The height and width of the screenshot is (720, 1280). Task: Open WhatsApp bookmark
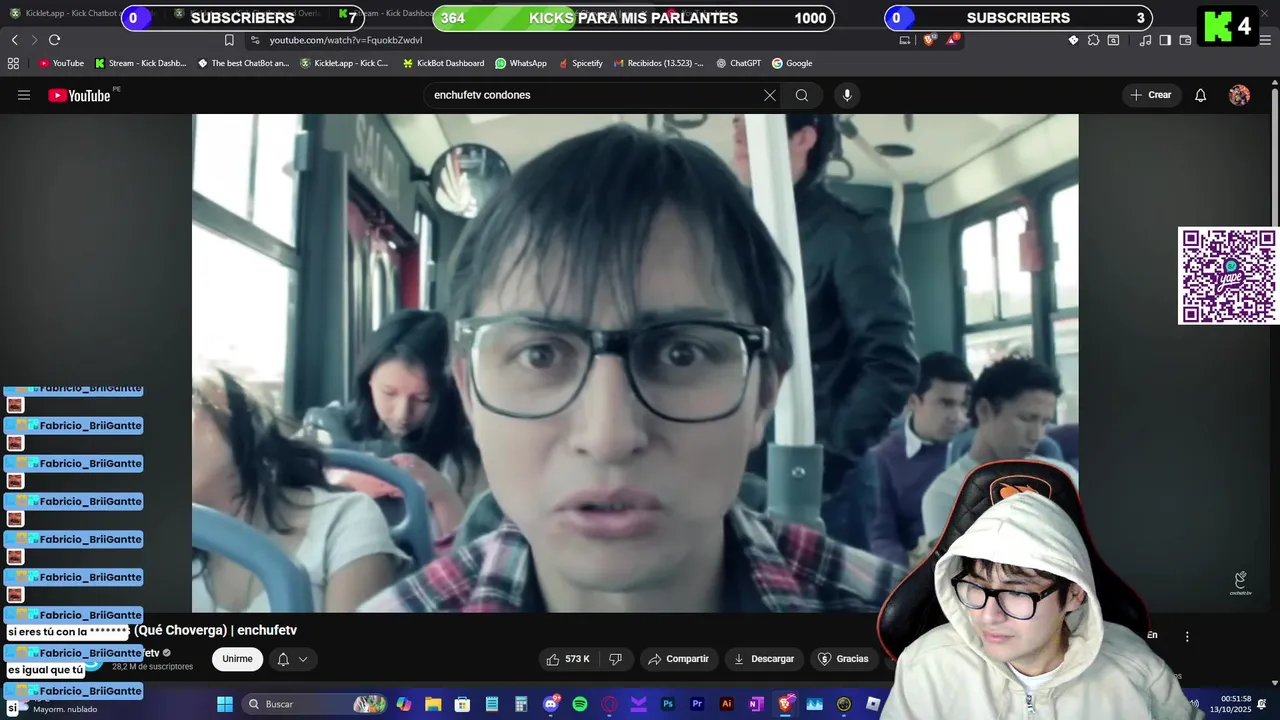pyautogui.click(x=521, y=63)
